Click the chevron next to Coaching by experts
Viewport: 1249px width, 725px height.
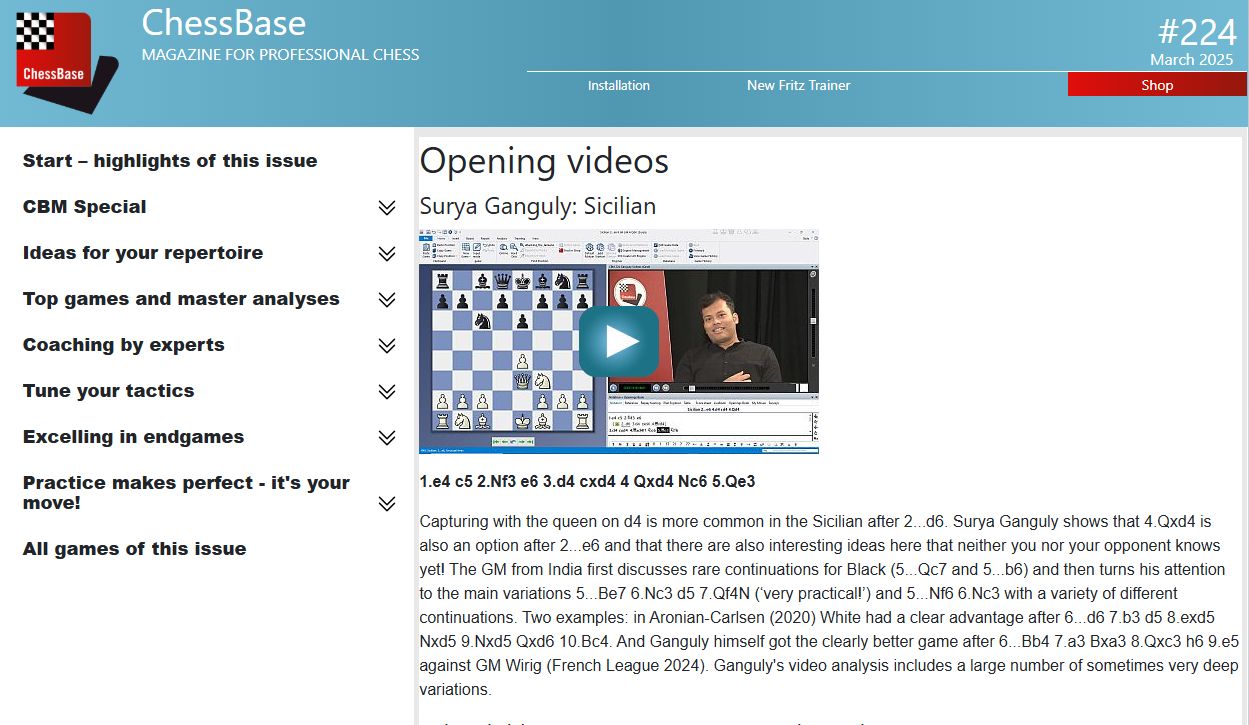[386, 345]
